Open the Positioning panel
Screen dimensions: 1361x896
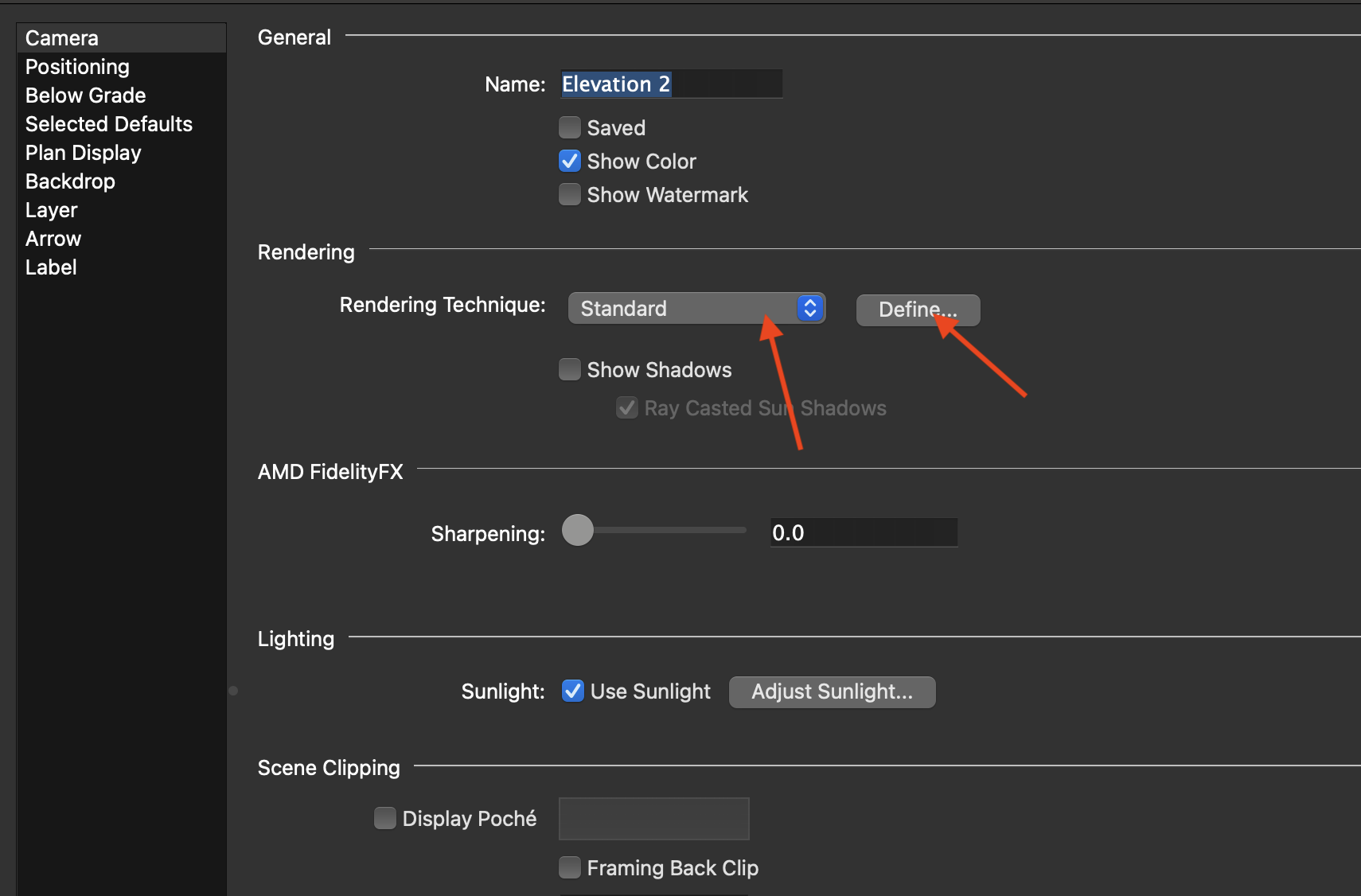[122, 67]
